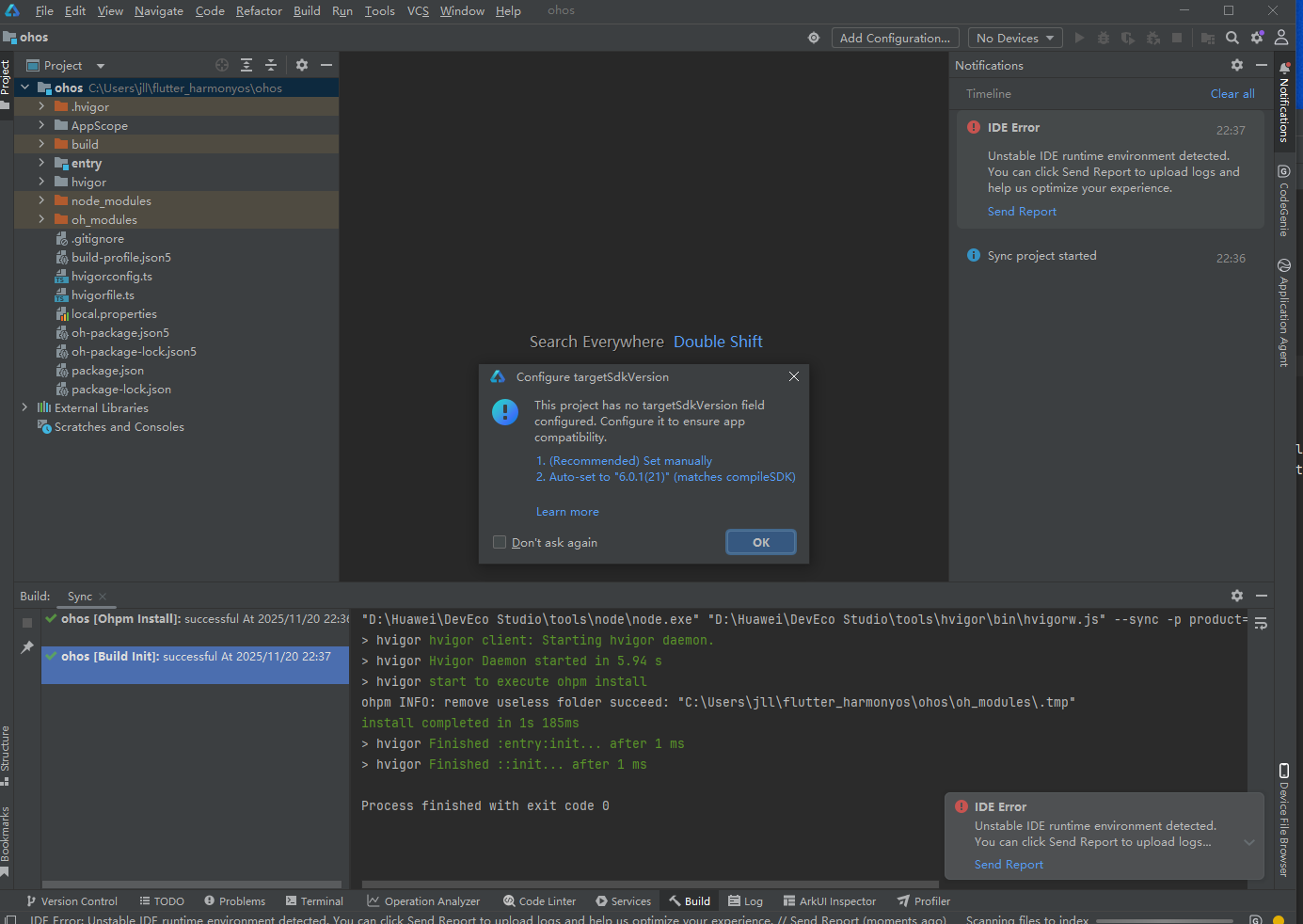The width and height of the screenshot is (1303, 924).
Task: Open the VCS menu
Action: (x=418, y=11)
